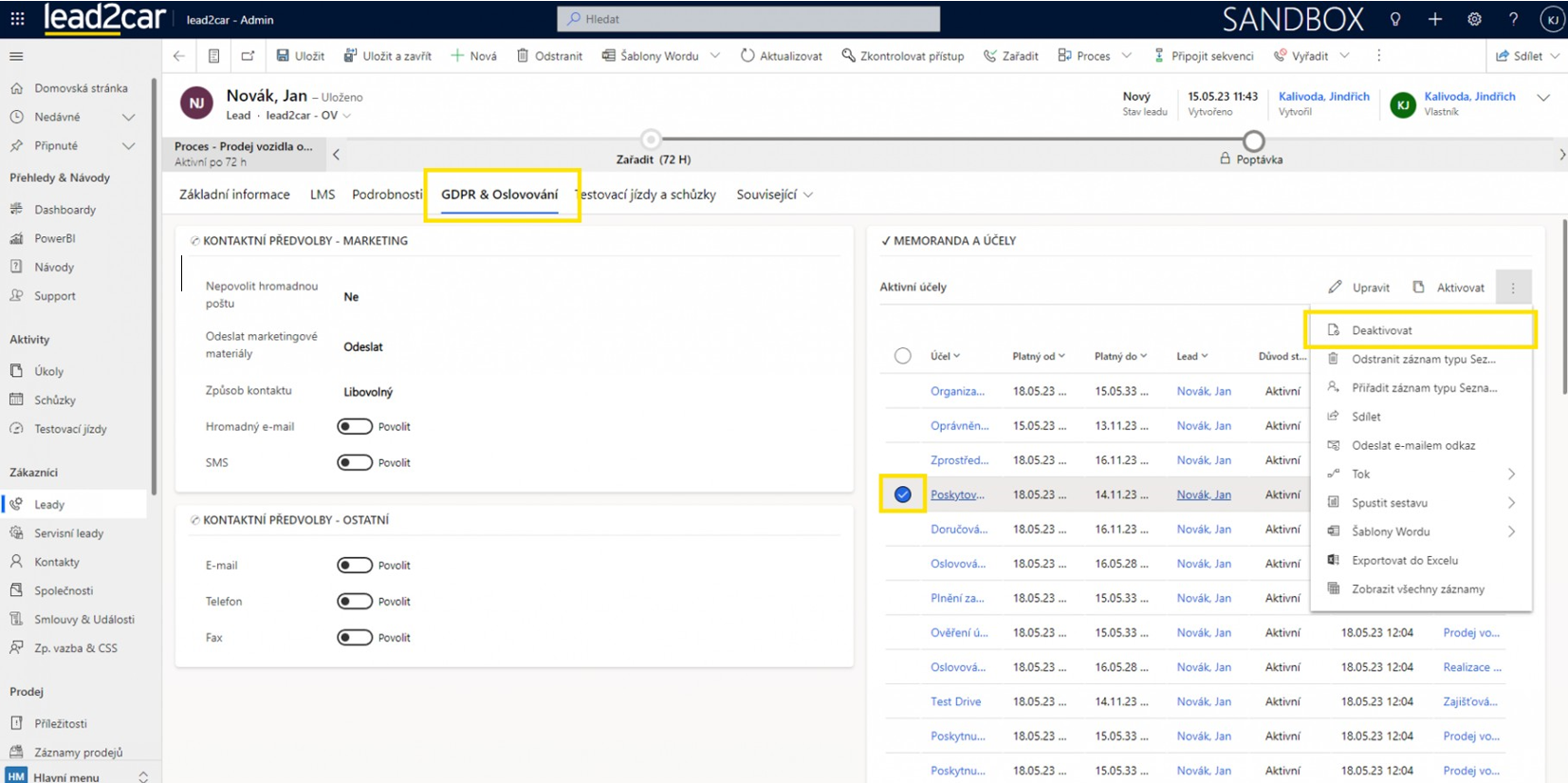The height and width of the screenshot is (783, 1568).
Task: Click the Odstranit trash icon in toolbar
Action: [x=523, y=56]
